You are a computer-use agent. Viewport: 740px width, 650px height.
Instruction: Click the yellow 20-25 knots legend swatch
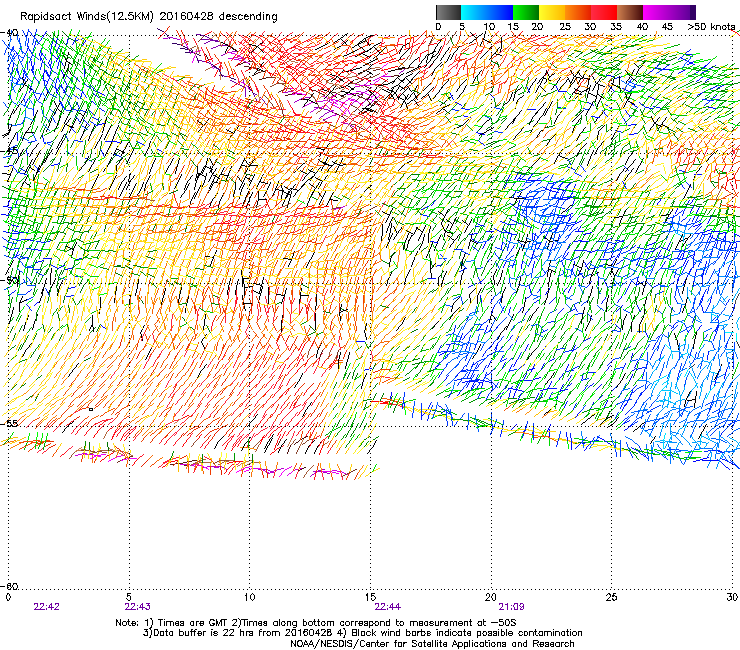click(552, 12)
